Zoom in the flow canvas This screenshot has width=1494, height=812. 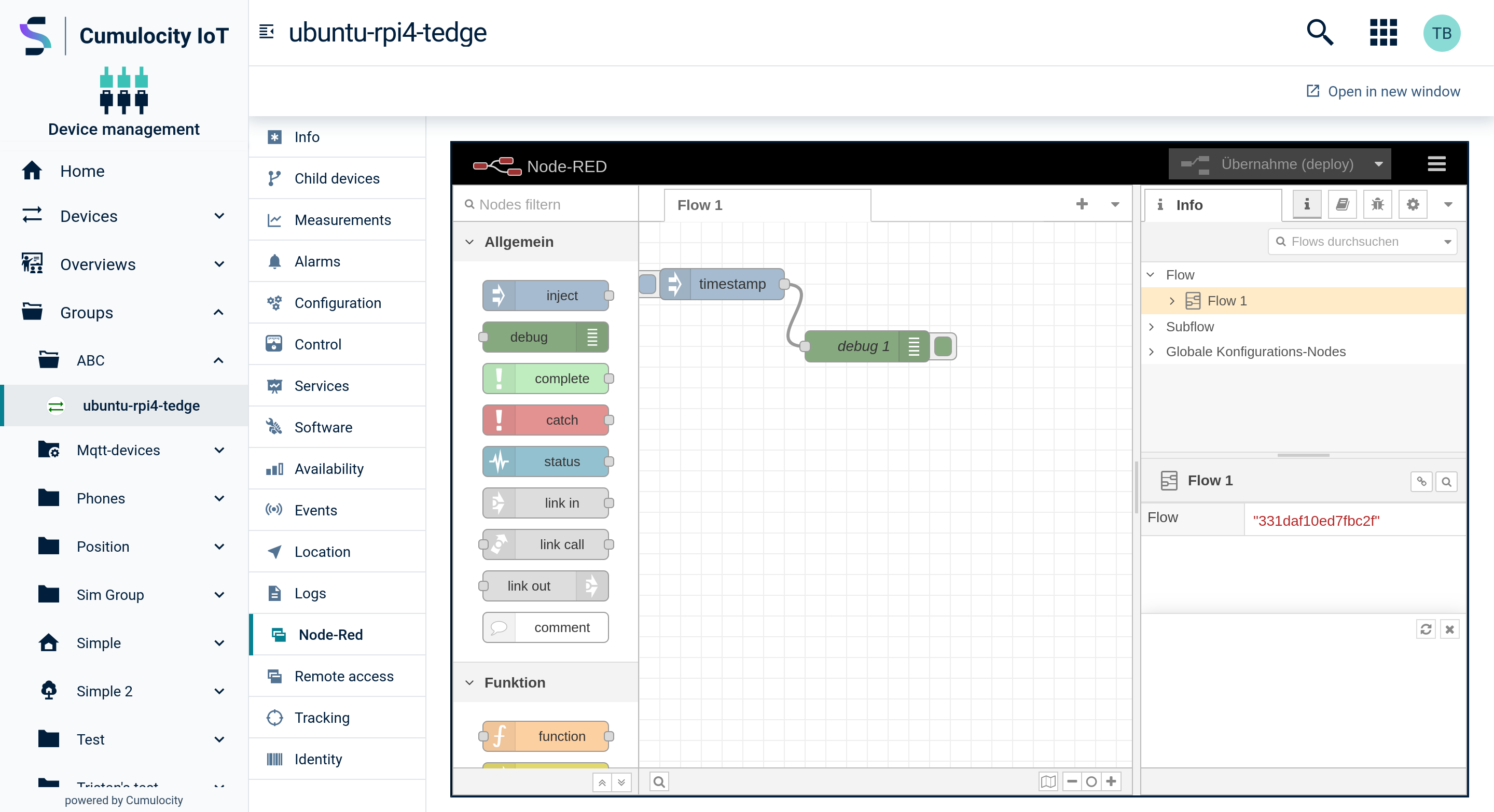coord(1111,782)
